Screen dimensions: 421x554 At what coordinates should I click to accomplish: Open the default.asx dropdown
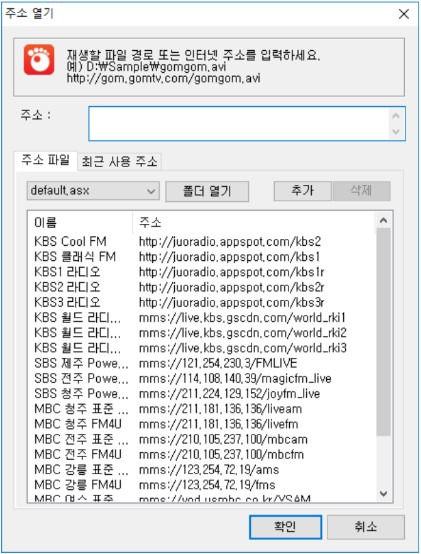point(93,191)
